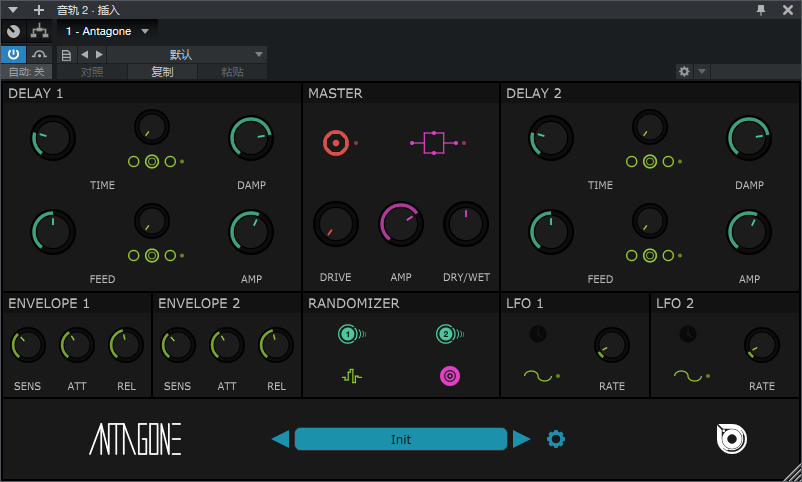Click the 对照 compare button
Screen dimensions: 802x482
click(x=92, y=72)
